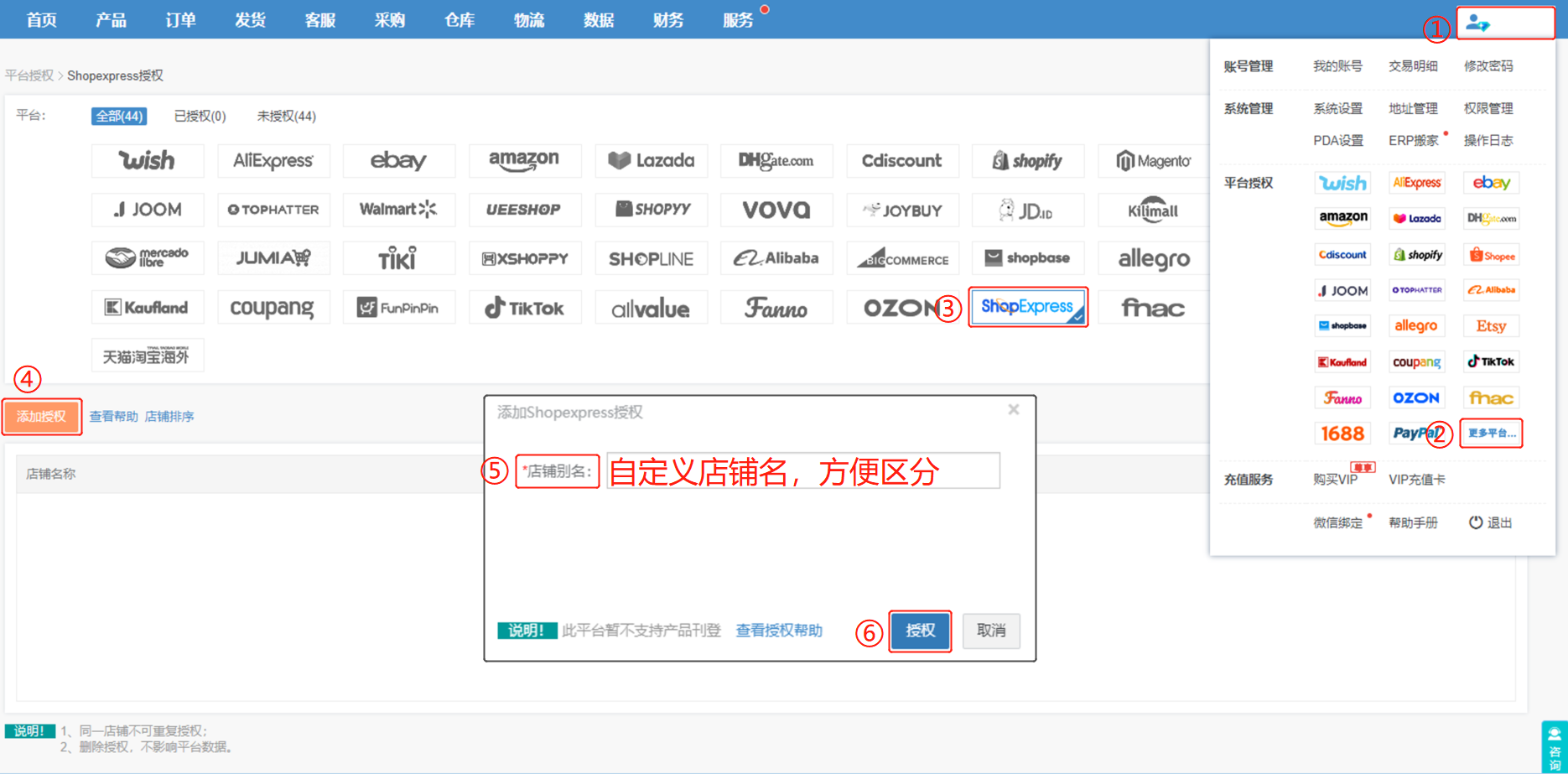Switch to the 已授权(0) filter tab
This screenshot has width=1568, height=774.
coord(200,116)
